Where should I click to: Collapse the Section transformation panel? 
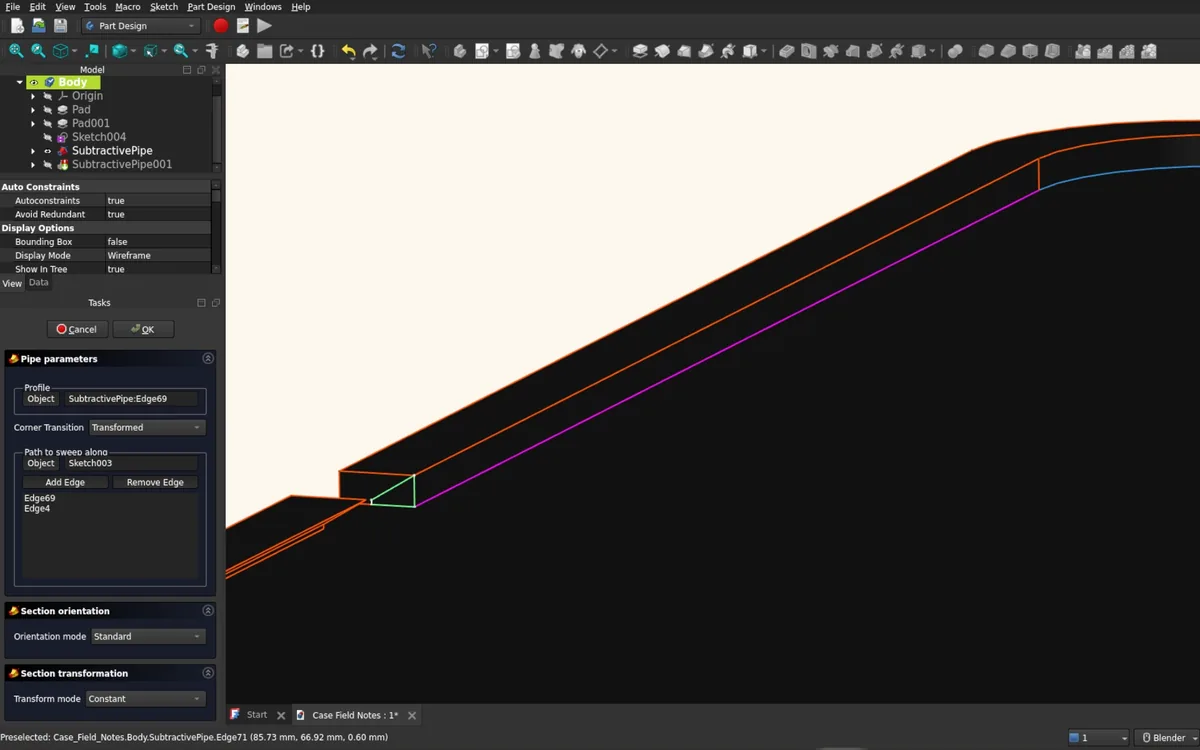tap(208, 673)
